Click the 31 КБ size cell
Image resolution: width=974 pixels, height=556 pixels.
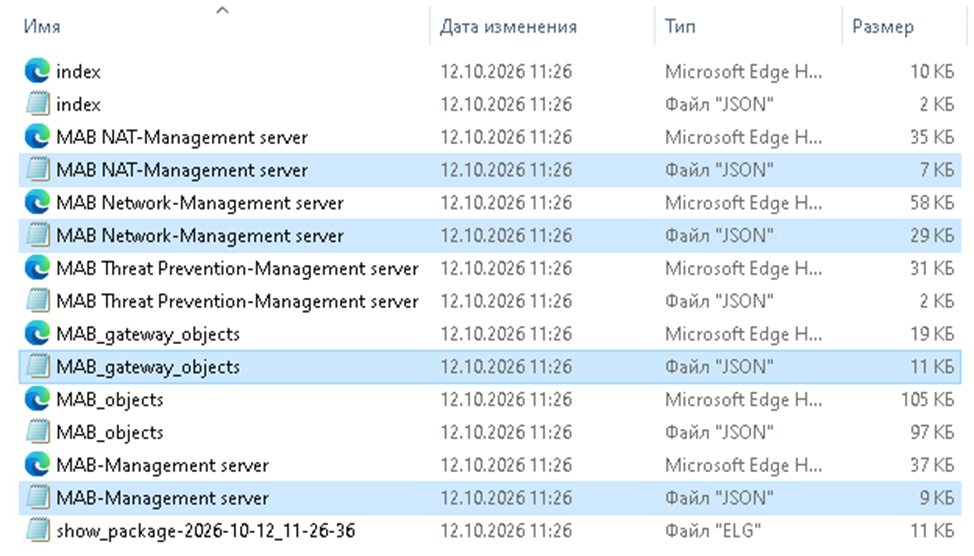click(932, 268)
